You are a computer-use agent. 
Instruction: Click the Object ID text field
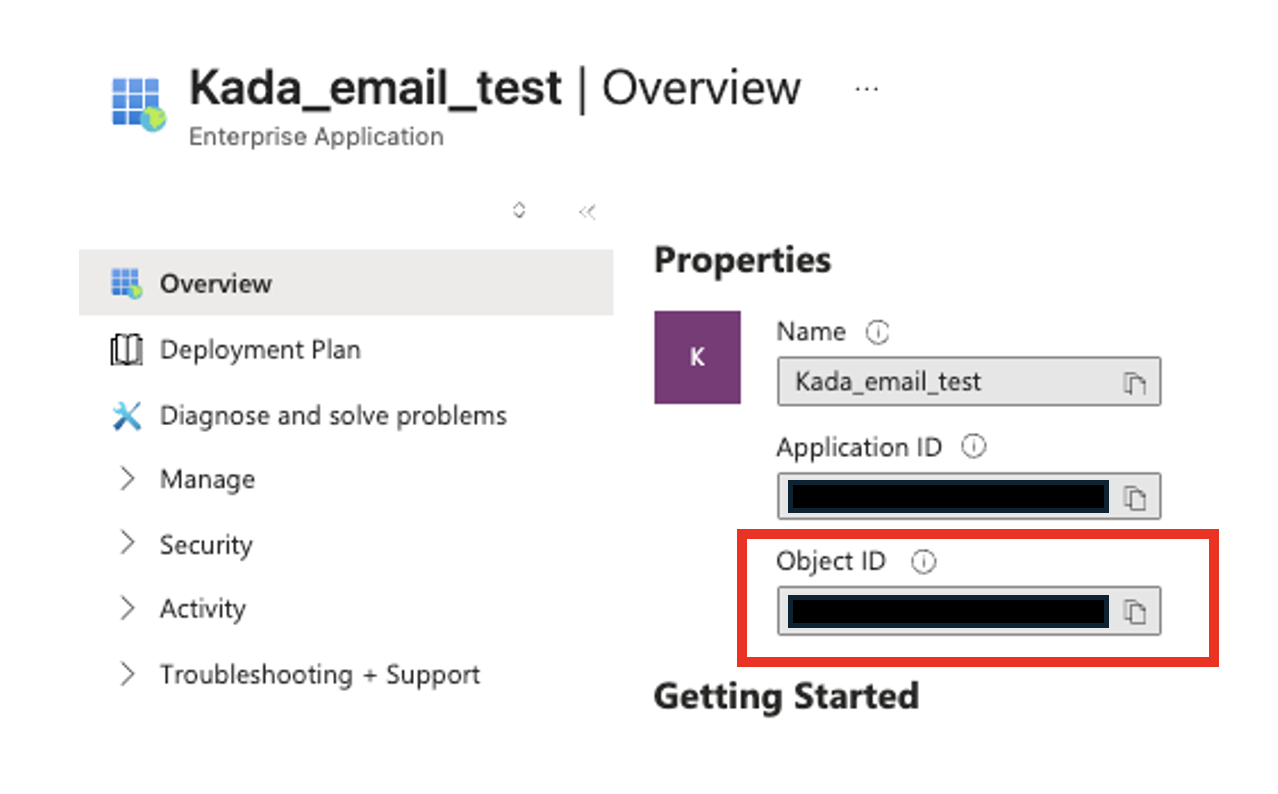(x=947, y=611)
